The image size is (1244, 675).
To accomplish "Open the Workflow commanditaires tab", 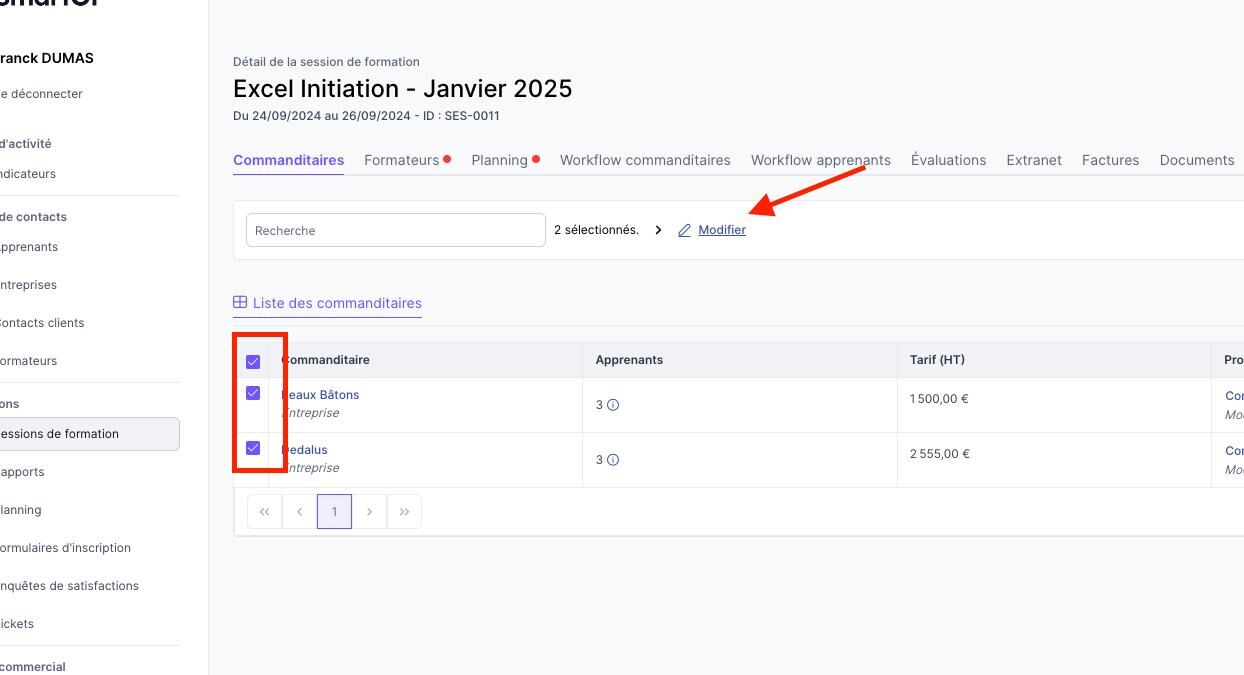I will click(x=645, y=160).
